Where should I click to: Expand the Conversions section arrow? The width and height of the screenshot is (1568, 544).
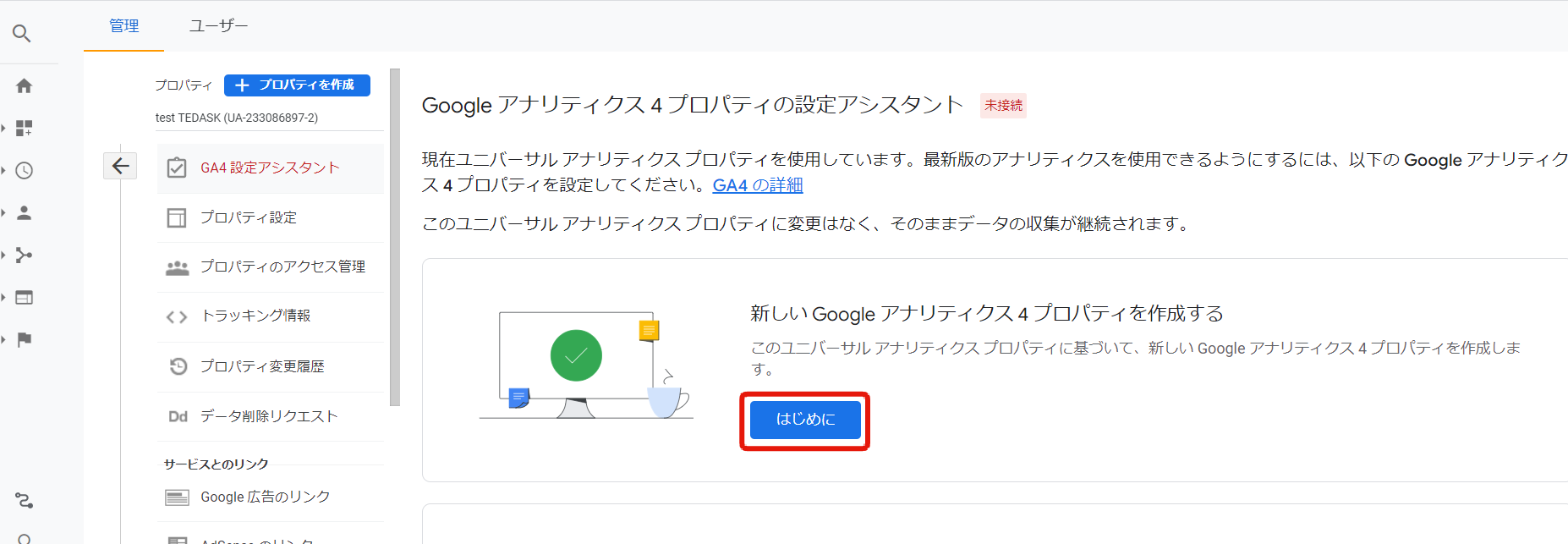[x=4, y=339]
